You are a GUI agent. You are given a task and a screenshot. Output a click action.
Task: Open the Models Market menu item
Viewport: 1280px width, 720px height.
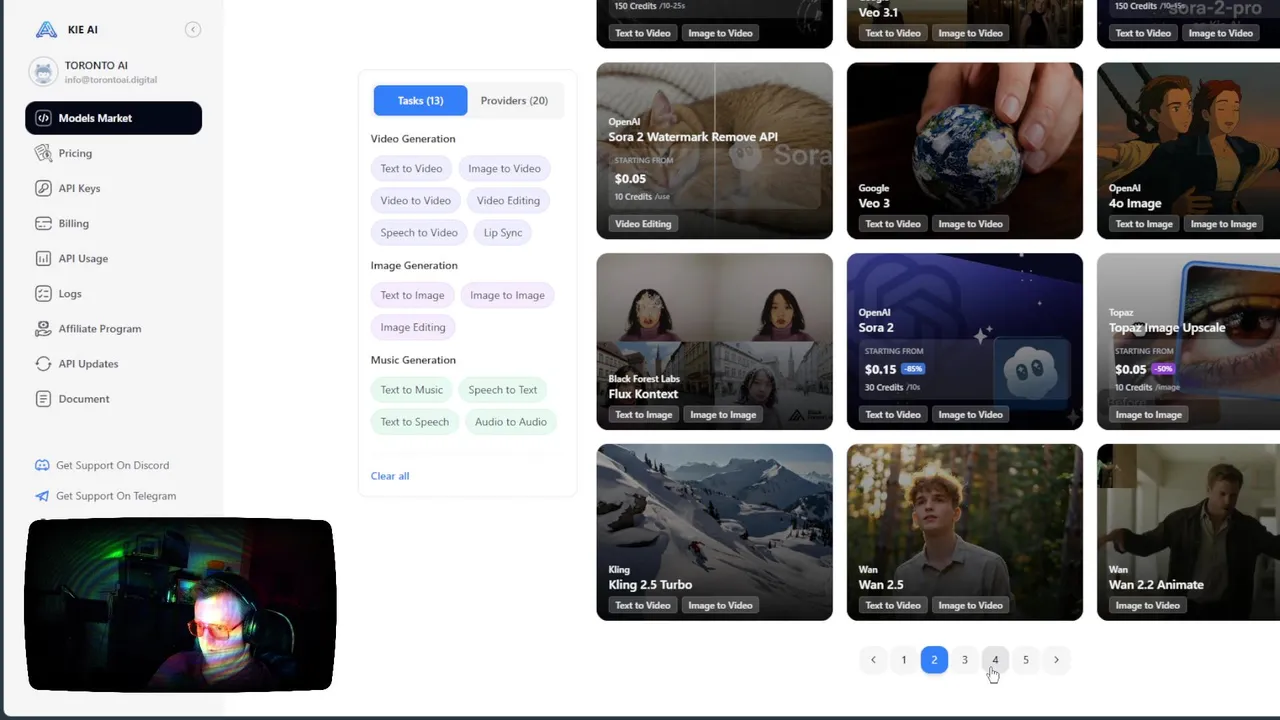point(113,118)
